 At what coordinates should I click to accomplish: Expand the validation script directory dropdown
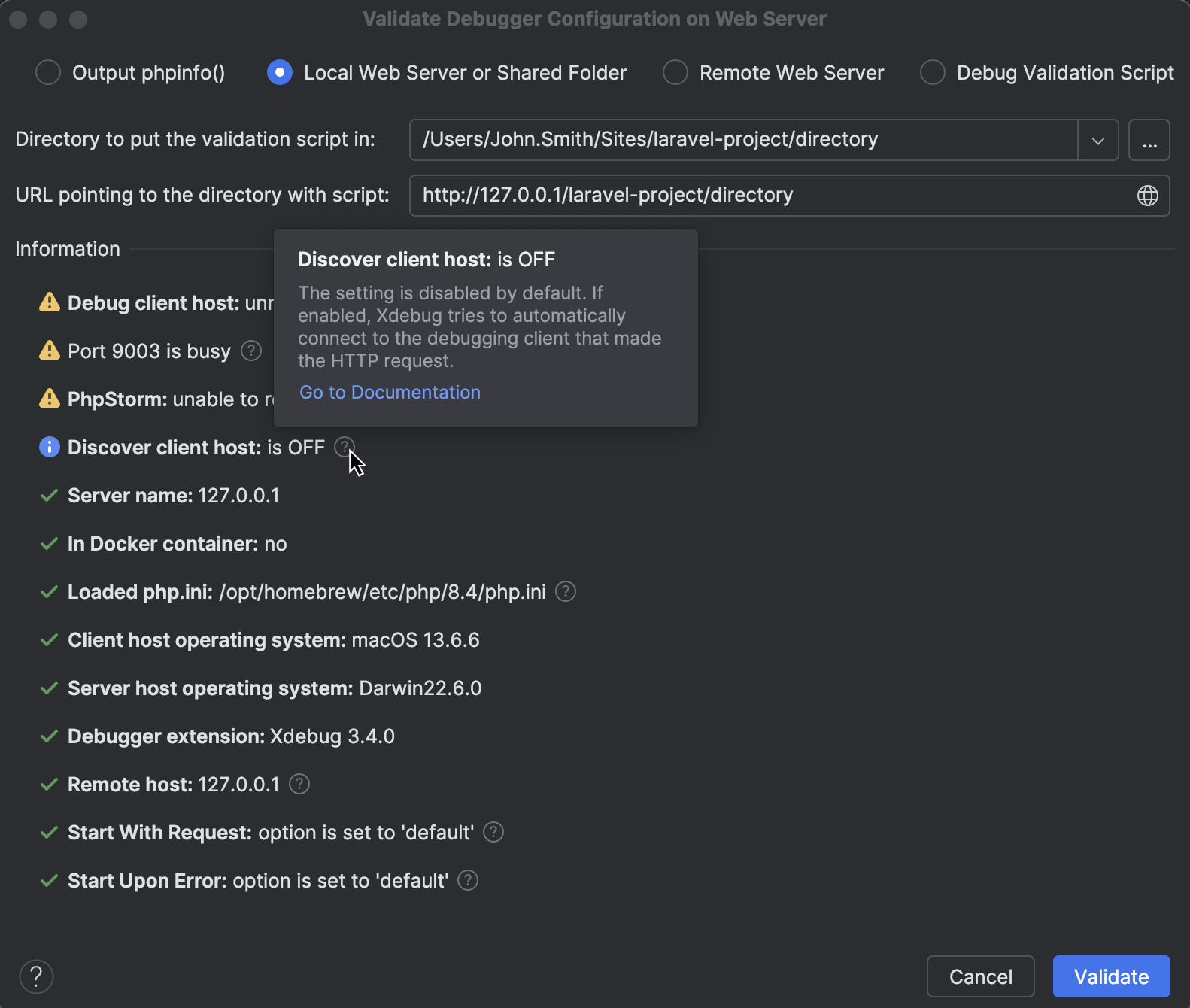pyautogui.click(x=1097, y=140)
